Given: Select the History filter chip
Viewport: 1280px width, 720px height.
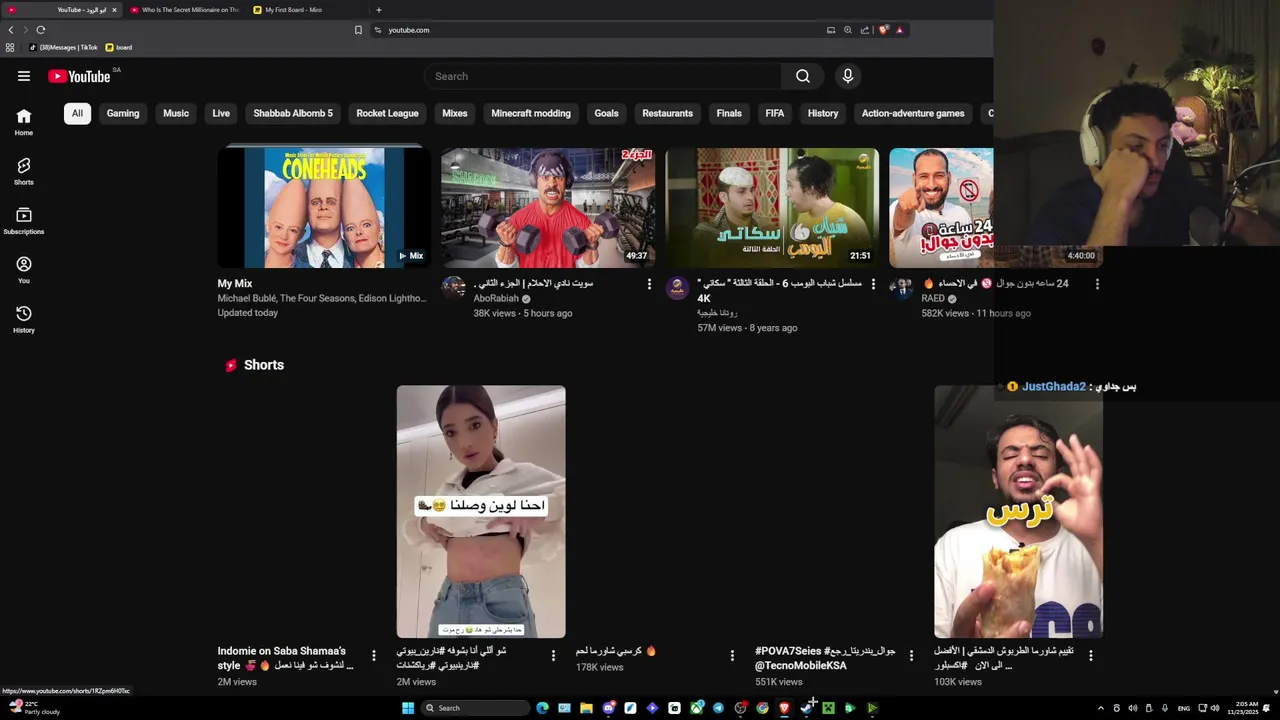Looking at the screenshot, I should pos(823,113).
